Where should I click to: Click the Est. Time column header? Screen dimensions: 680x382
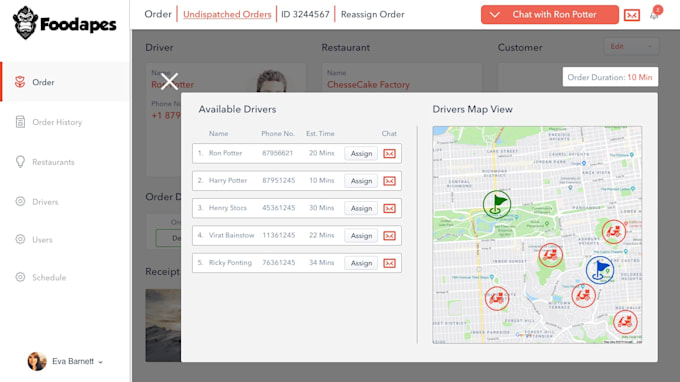(x=320, y=134)
